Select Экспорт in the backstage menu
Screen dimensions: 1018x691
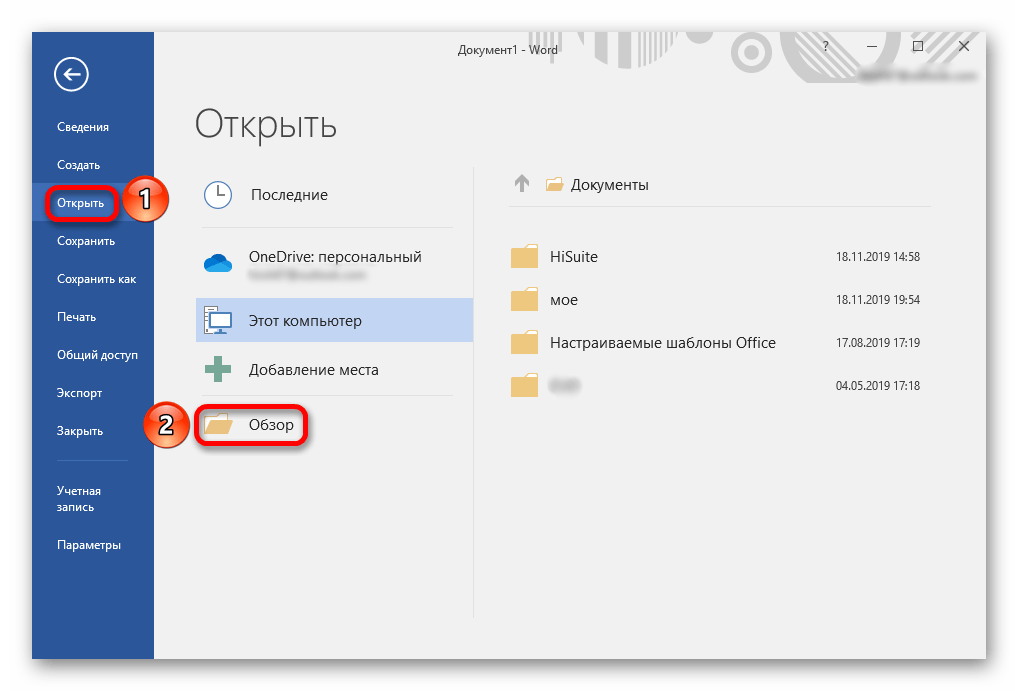point(80,393)
